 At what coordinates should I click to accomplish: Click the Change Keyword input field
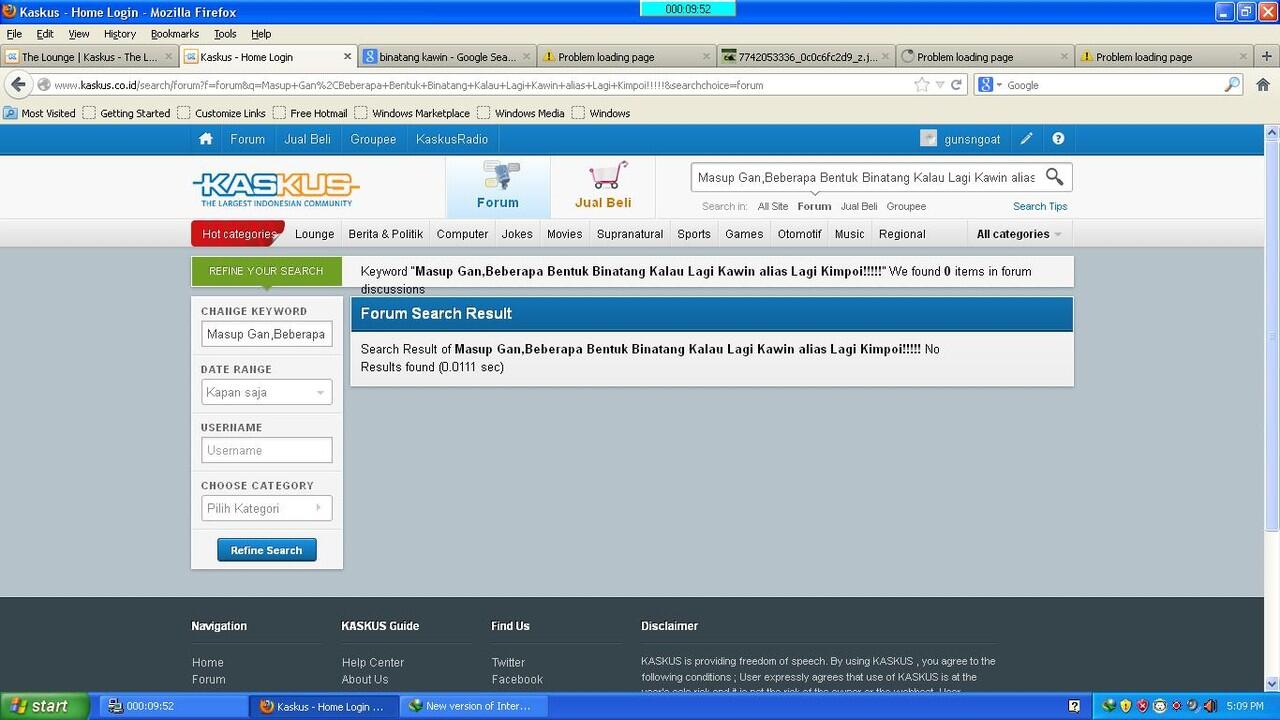267,334
